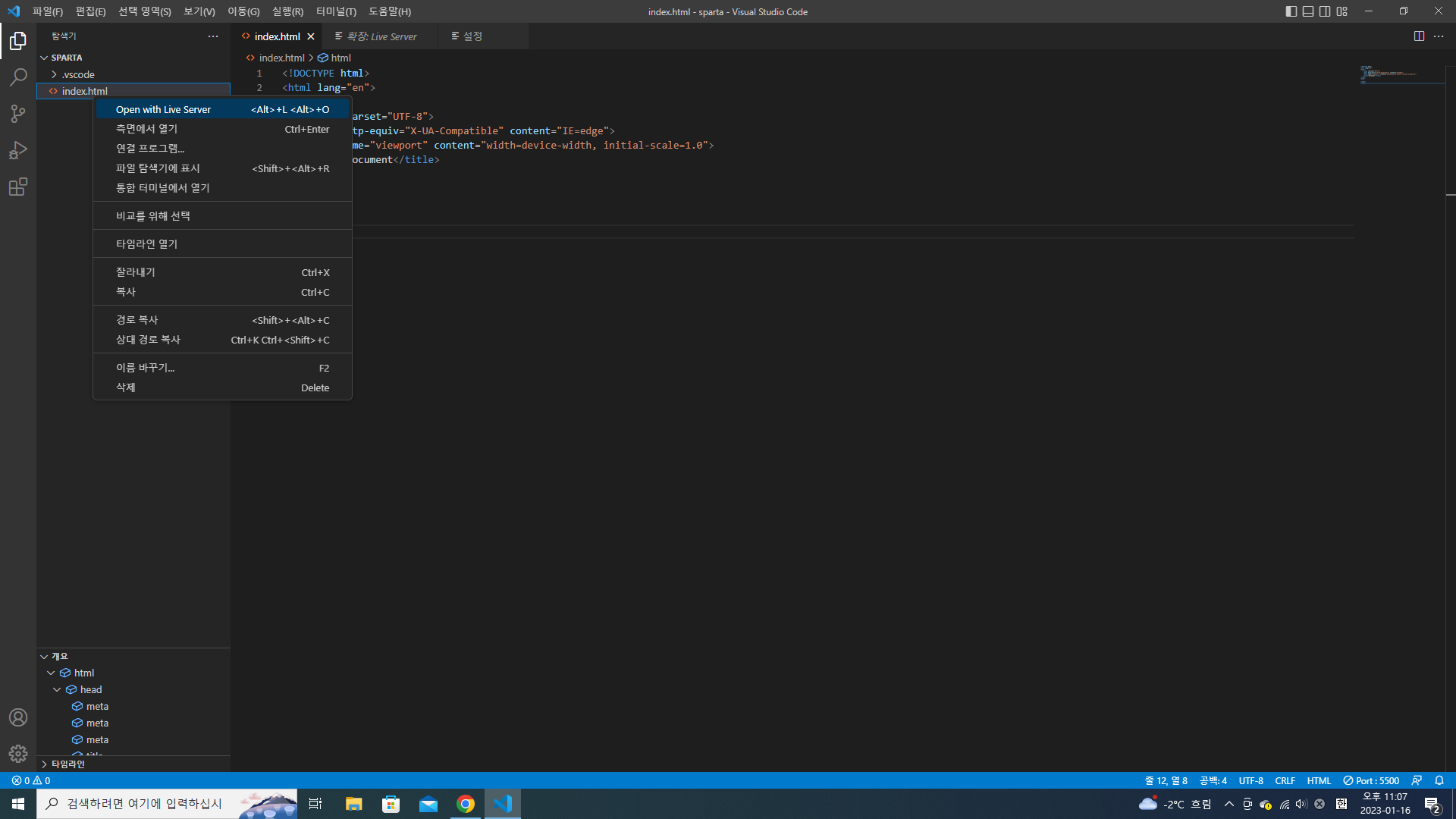Image resolution: width=1456 pixels, height=819 pixels.
Task: Toggle panel layout icon in title bar
Action: coord(1308,11)
